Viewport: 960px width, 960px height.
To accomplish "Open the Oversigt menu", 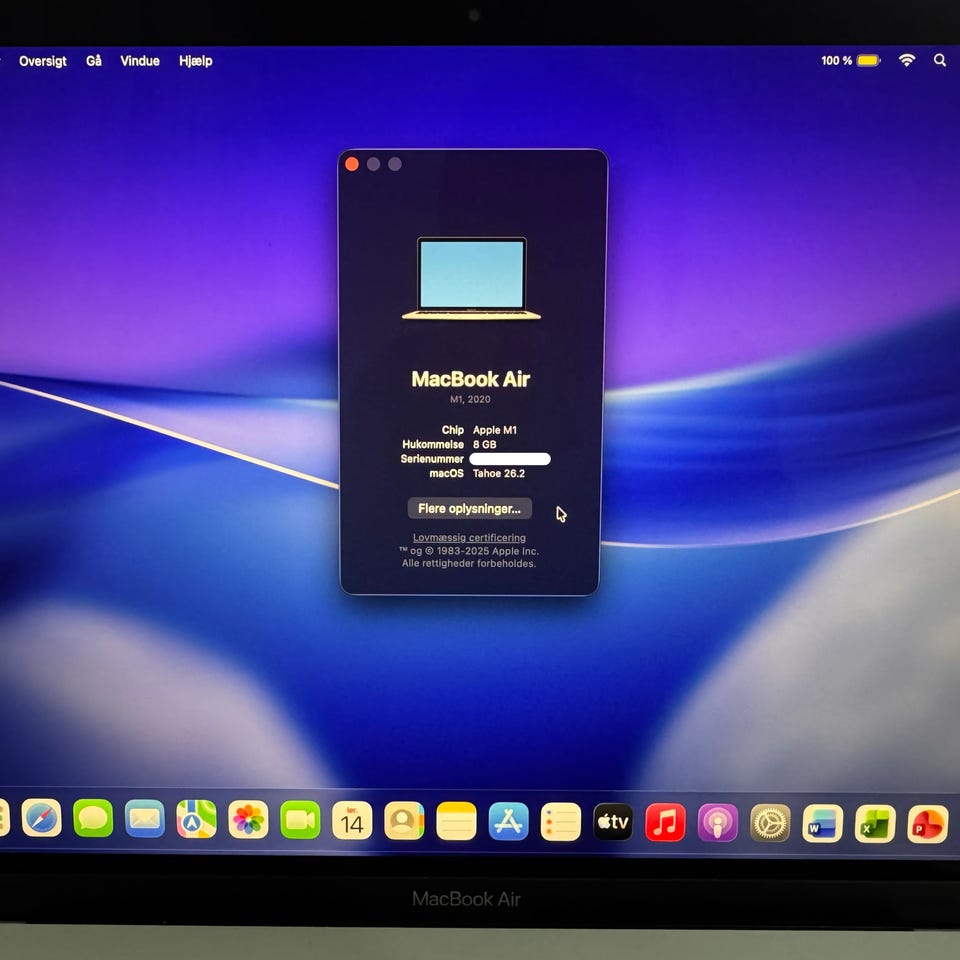I will click(x=43, y=61).
